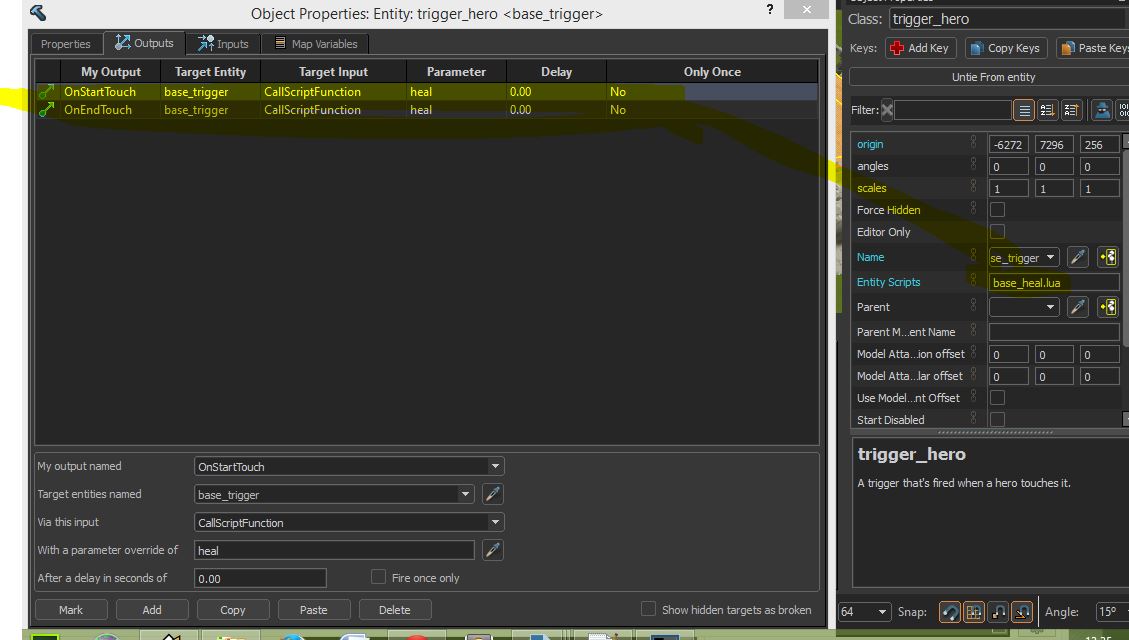Screen dimensions: 1129x640
Task: Enable the Fire once only checkbox
Action: point(379,577)
